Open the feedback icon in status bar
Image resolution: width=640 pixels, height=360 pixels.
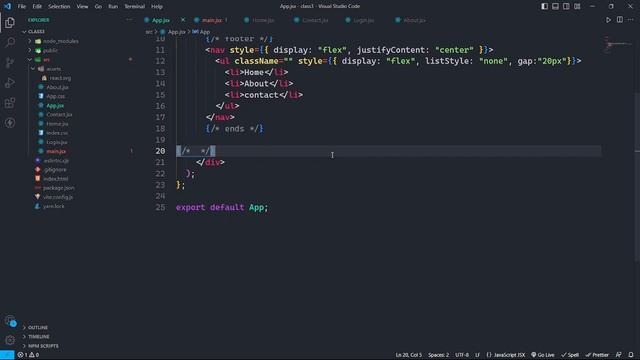[619, 355]
